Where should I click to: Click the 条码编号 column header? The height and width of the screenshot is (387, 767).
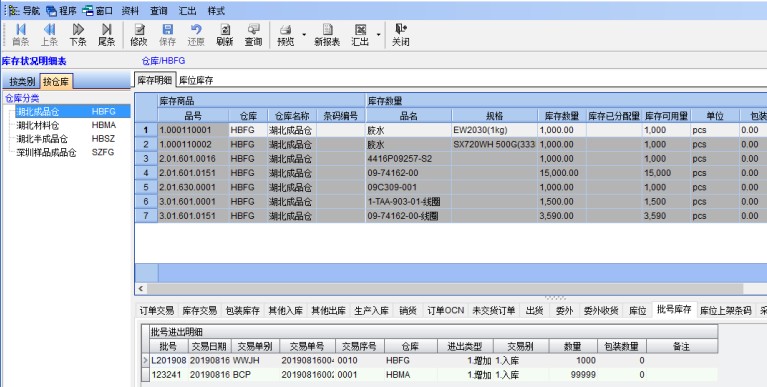(x=340, y=116)
